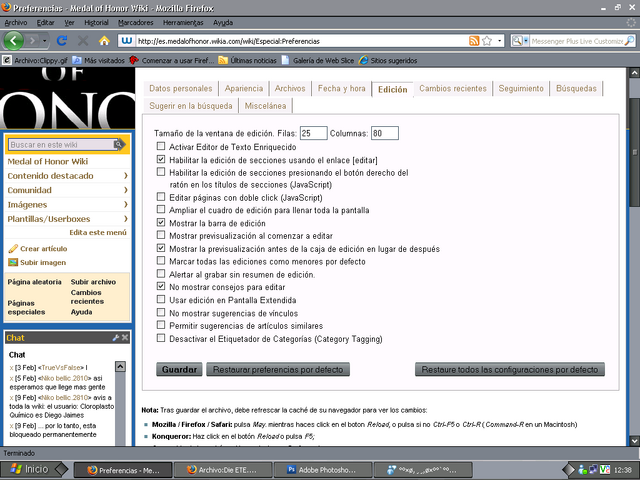Open the Inicio start menu
Image resolution: width=640 pixels, height=480 pixels.
click(29, 469)
